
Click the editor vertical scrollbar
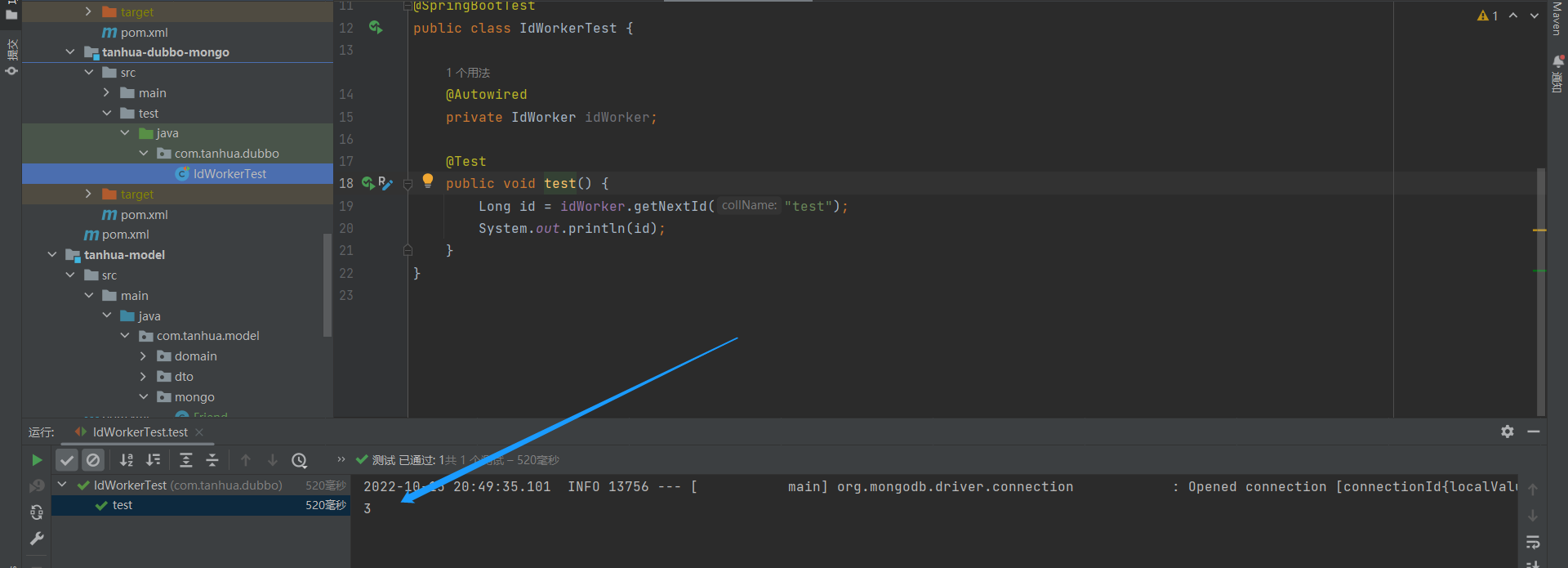(x=1540, y=292)
